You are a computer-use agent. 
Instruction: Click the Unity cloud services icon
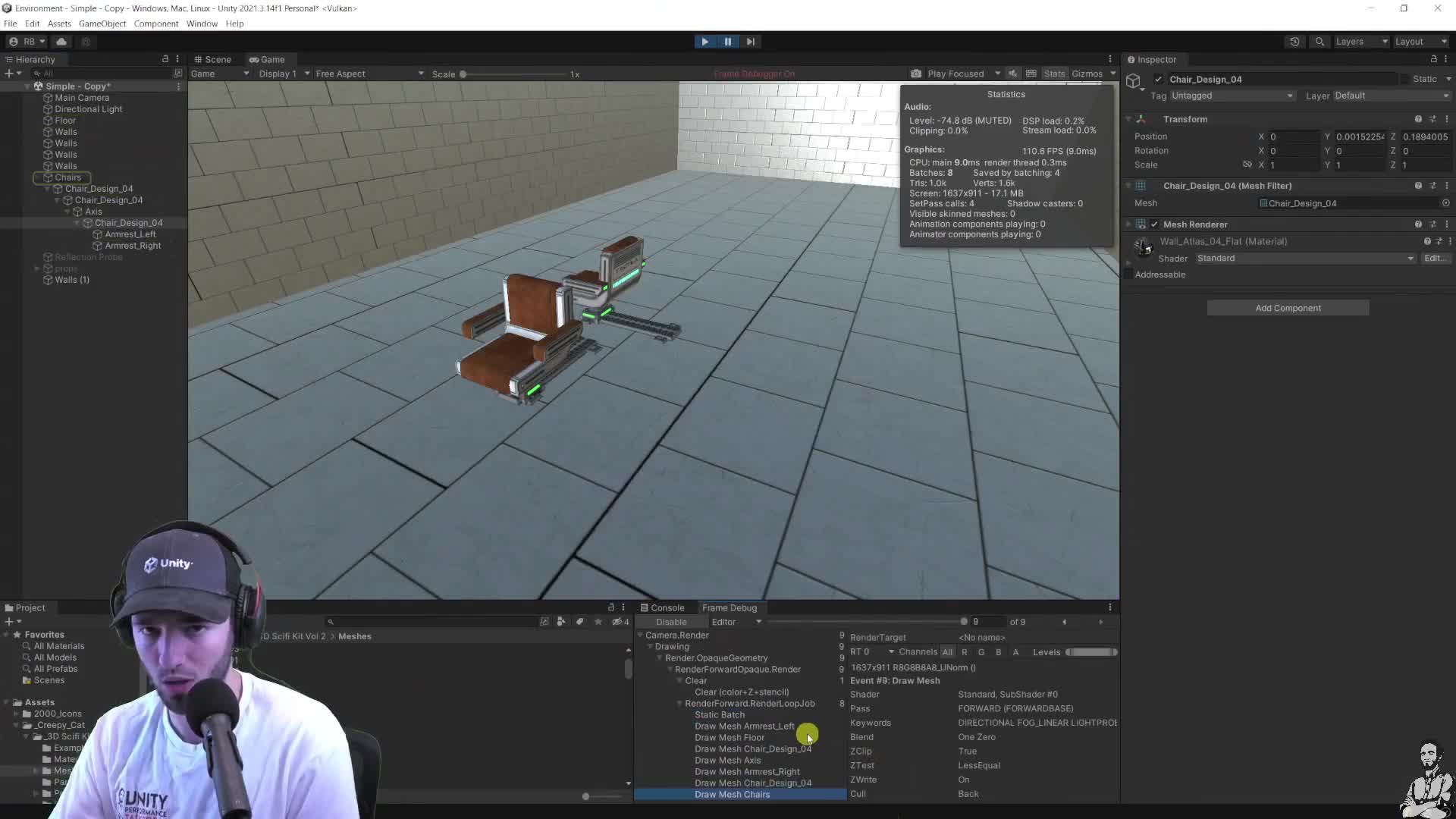tap(62, 41)
